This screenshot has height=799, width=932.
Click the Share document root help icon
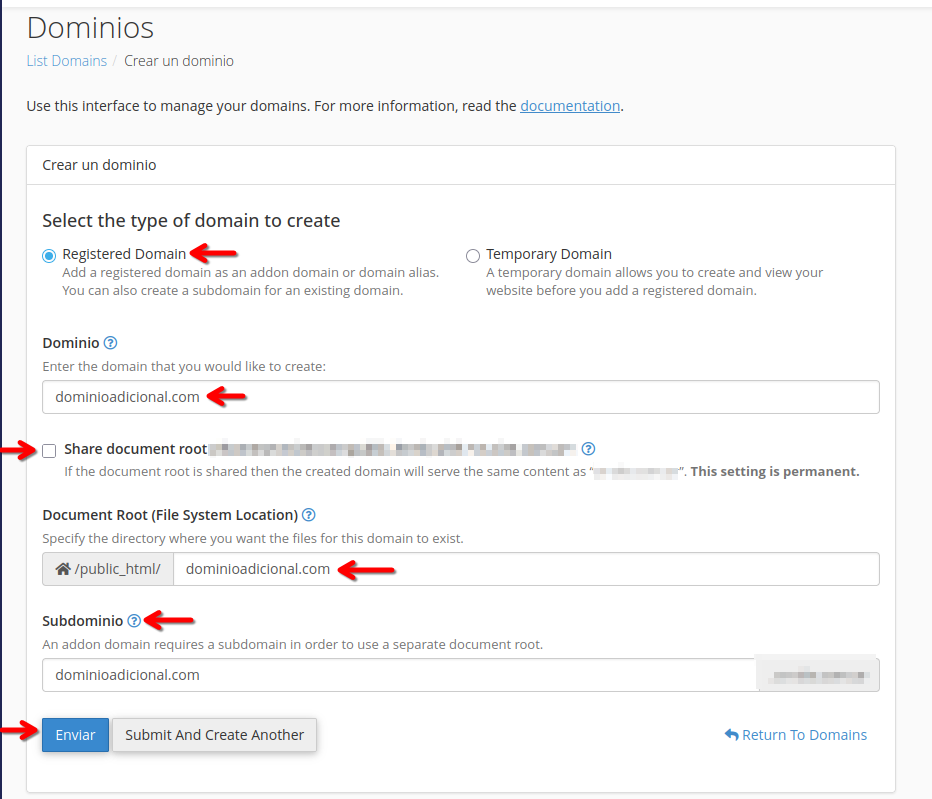coord(588,449)
